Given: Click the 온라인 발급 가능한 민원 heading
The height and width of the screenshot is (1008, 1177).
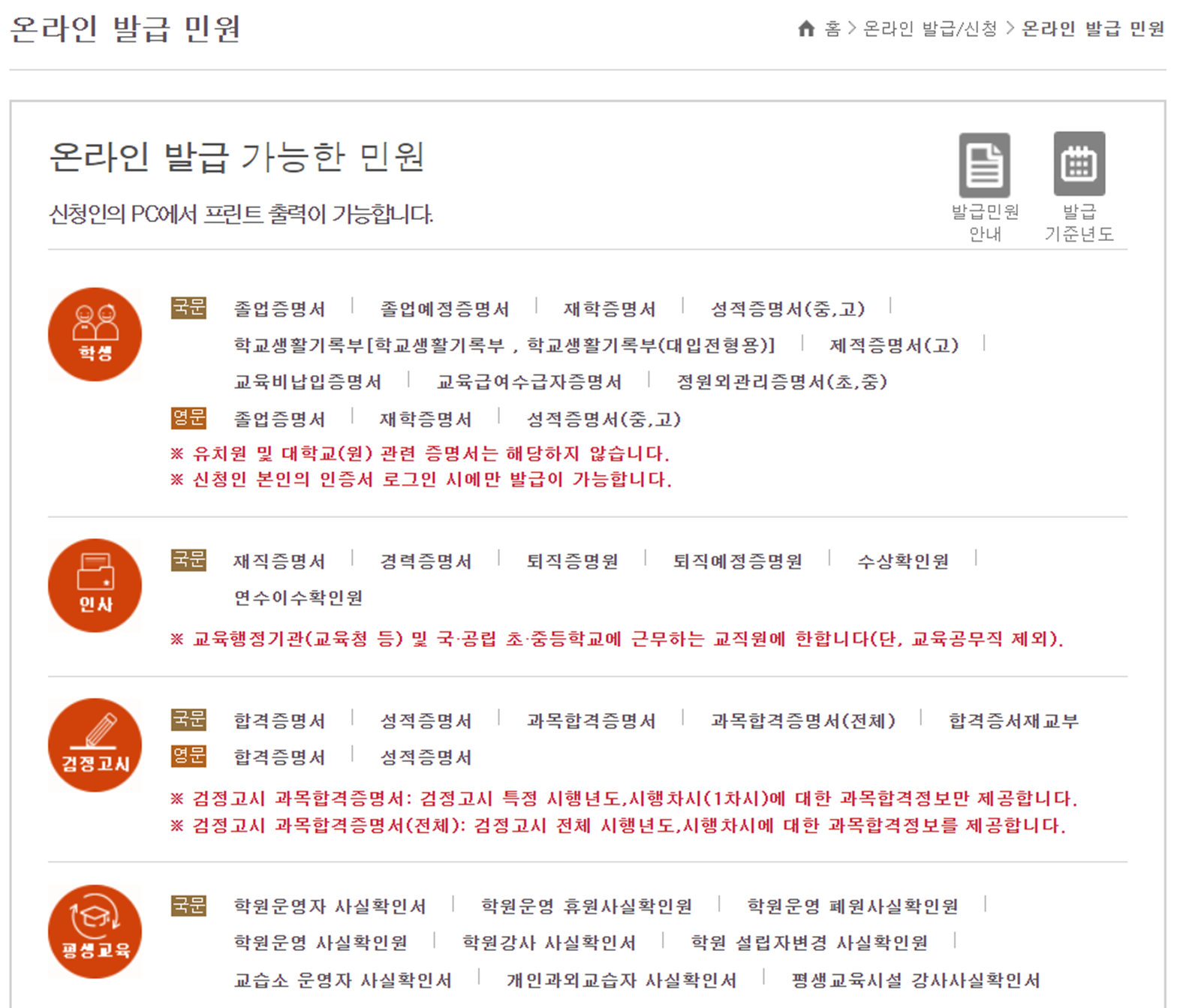Looking at the screenshot, I should pos(237,158).
